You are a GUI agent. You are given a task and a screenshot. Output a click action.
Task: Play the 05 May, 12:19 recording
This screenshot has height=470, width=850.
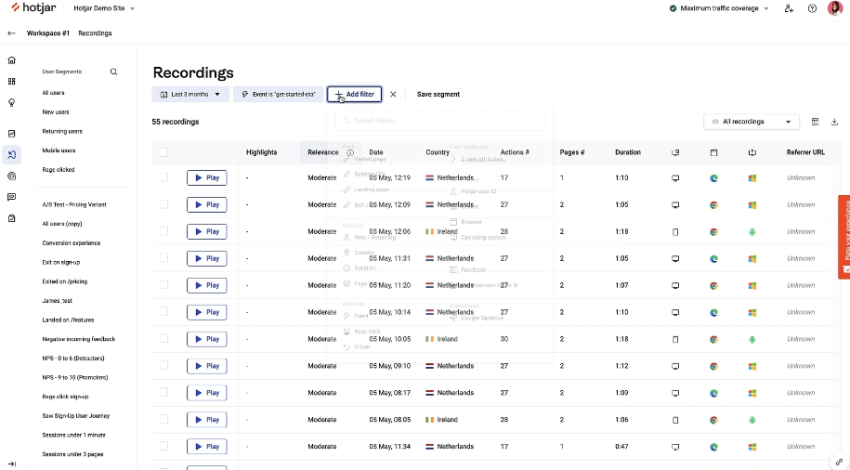pos(207,178)
